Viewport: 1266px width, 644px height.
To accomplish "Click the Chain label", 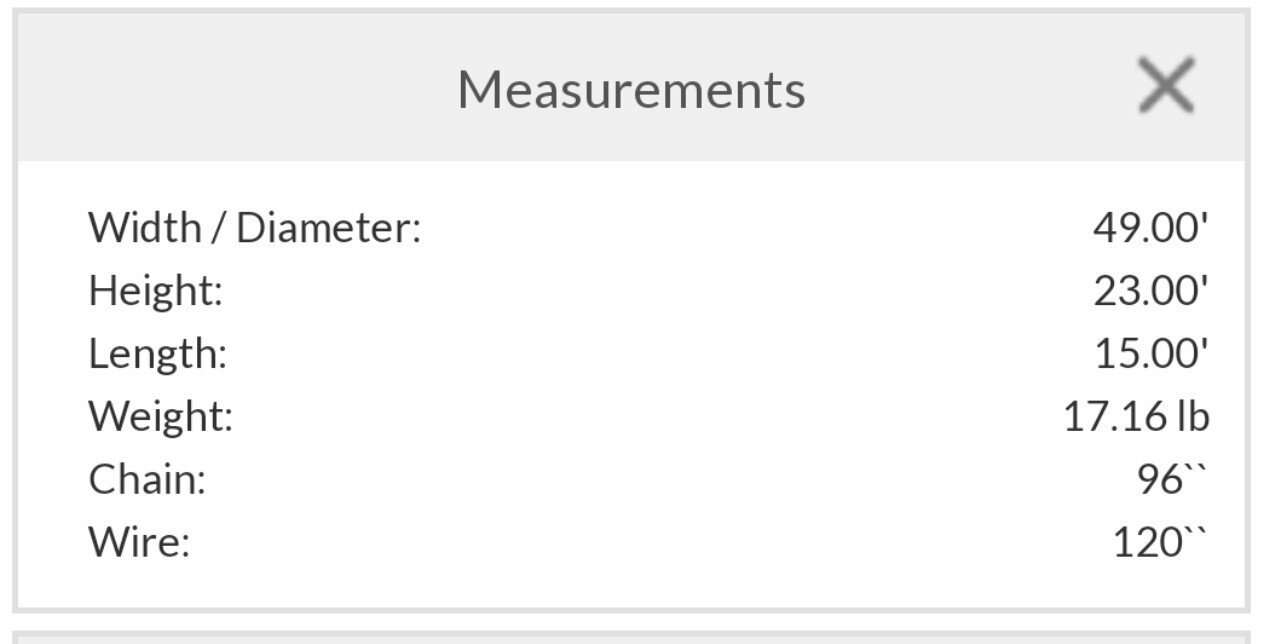I will click(147, 479).
